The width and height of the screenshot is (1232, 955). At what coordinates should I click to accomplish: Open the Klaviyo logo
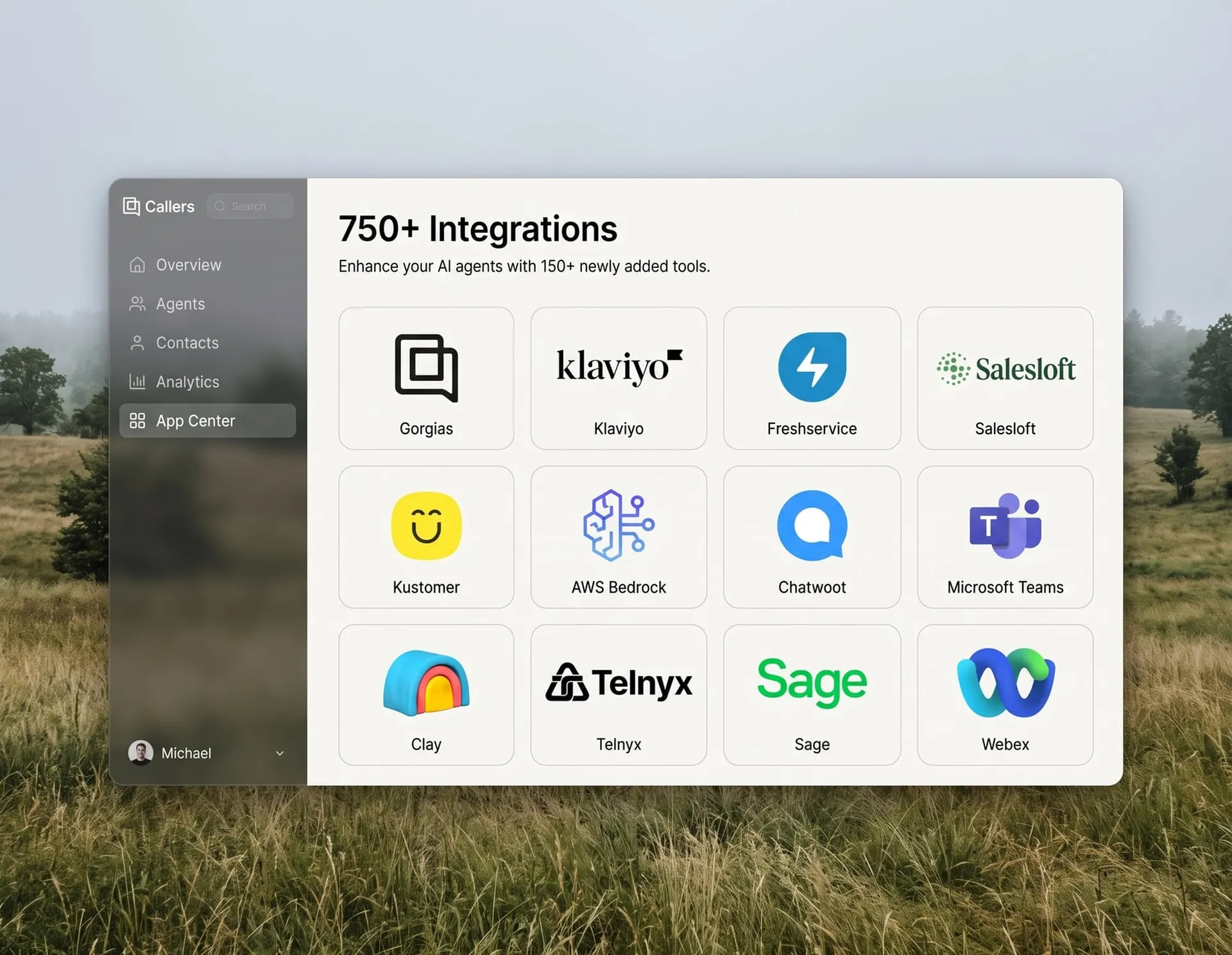point(619,367)
